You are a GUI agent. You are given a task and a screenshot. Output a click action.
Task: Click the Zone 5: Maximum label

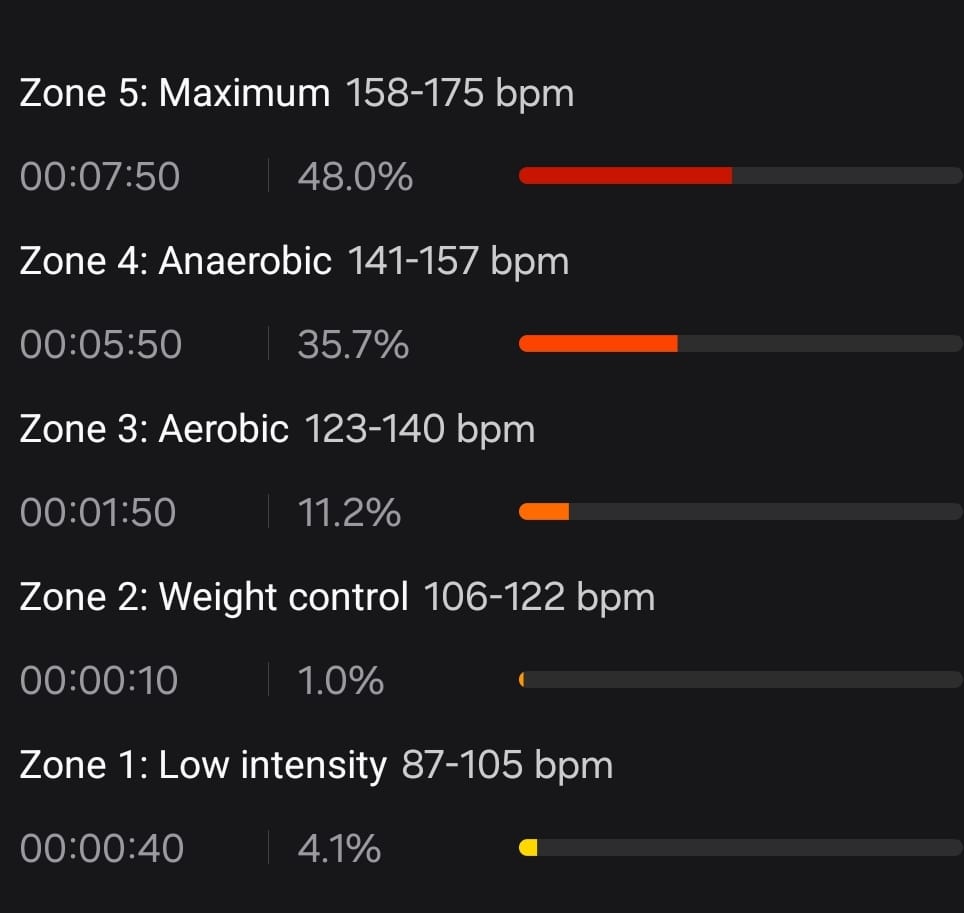(174, 94)
